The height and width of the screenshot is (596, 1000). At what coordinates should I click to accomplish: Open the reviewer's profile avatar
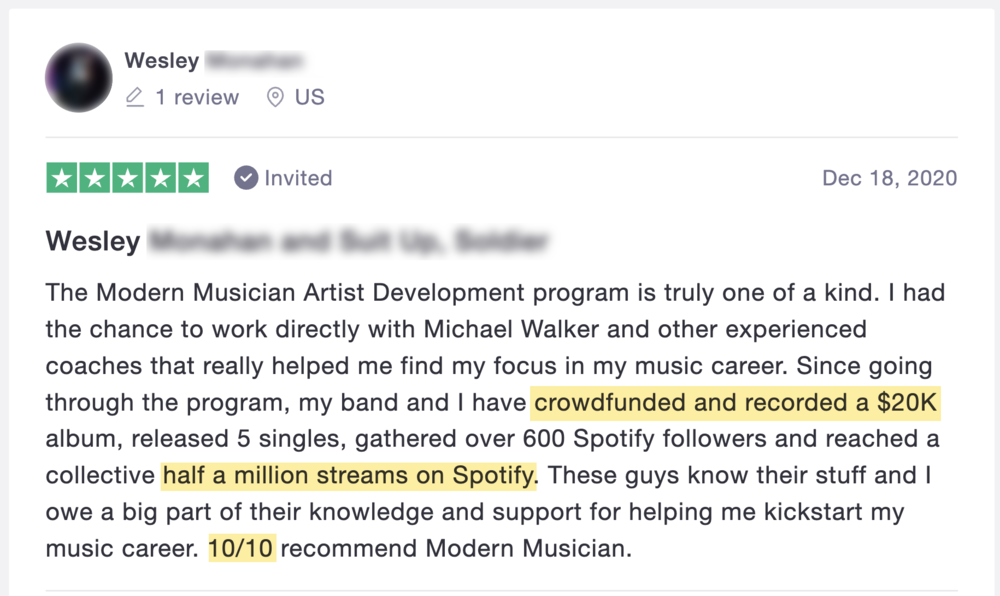78,77
